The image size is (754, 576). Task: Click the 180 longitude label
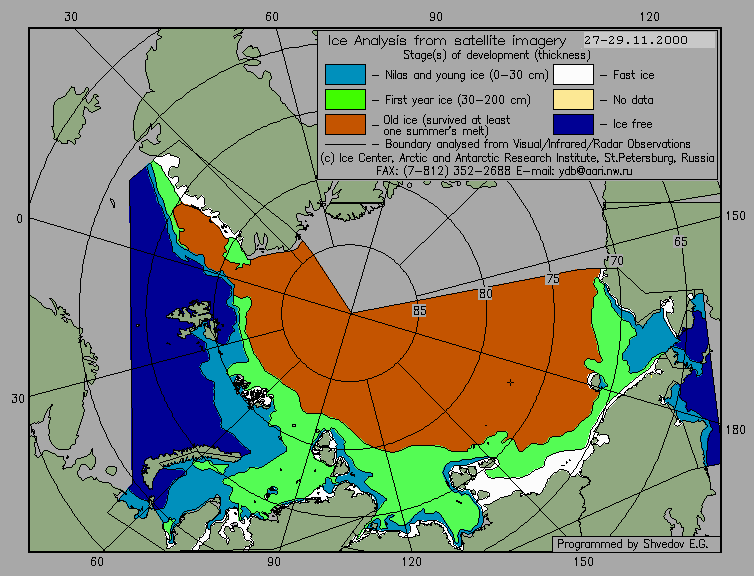coord(735,429)
